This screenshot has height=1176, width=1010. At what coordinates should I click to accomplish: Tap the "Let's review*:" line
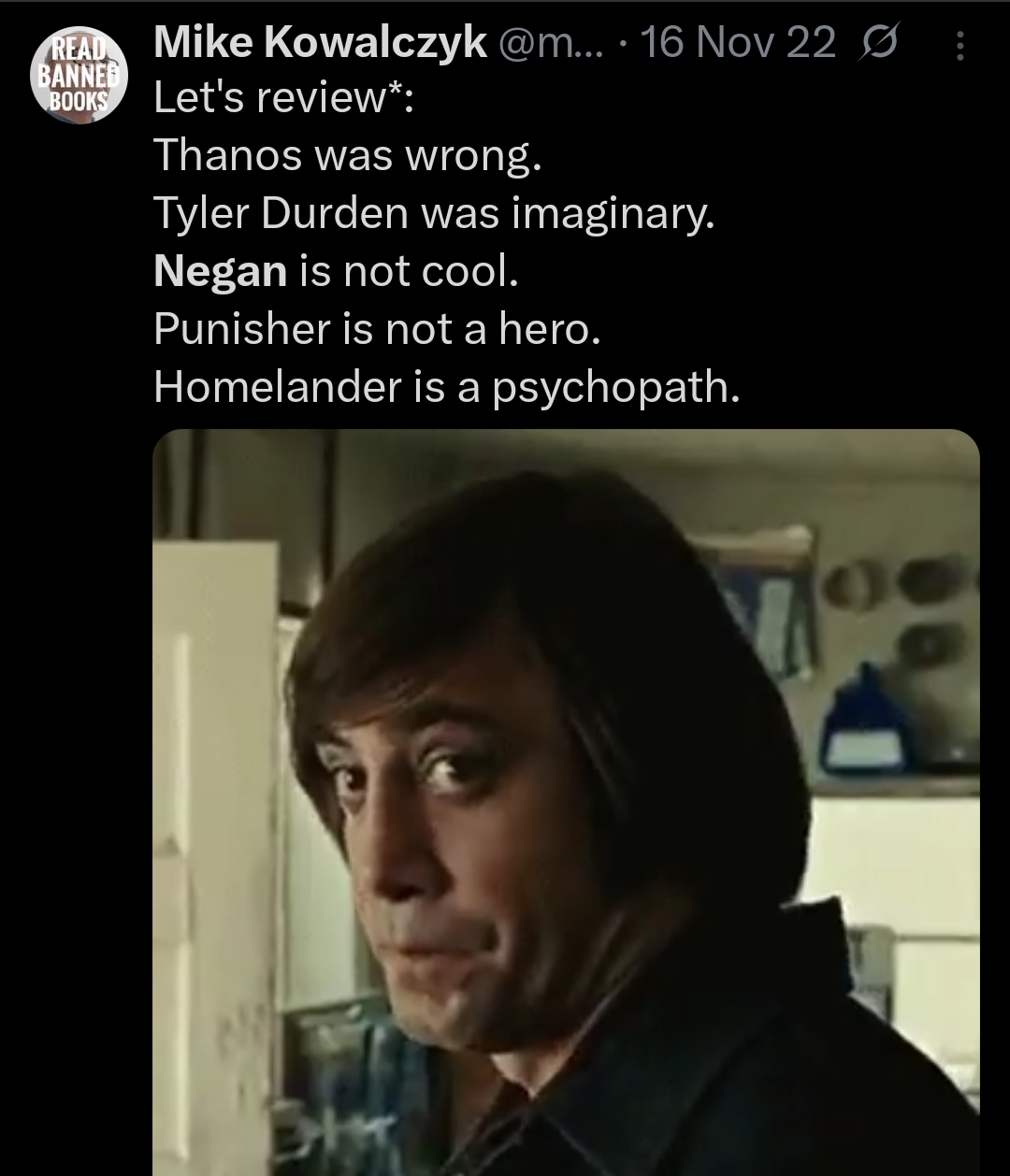click(283, 98)
